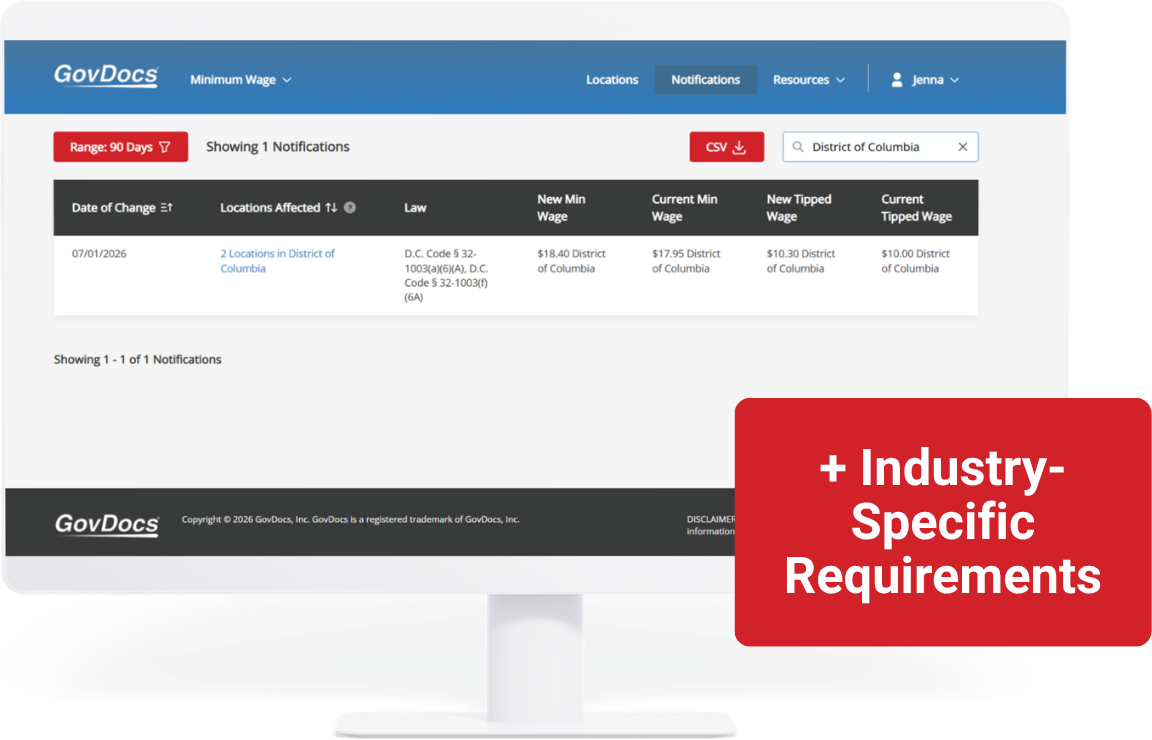This screenshot has width=1152, height=740.
Task: Click the GovDocs logo in the footer
Action: tap(107, 525)
